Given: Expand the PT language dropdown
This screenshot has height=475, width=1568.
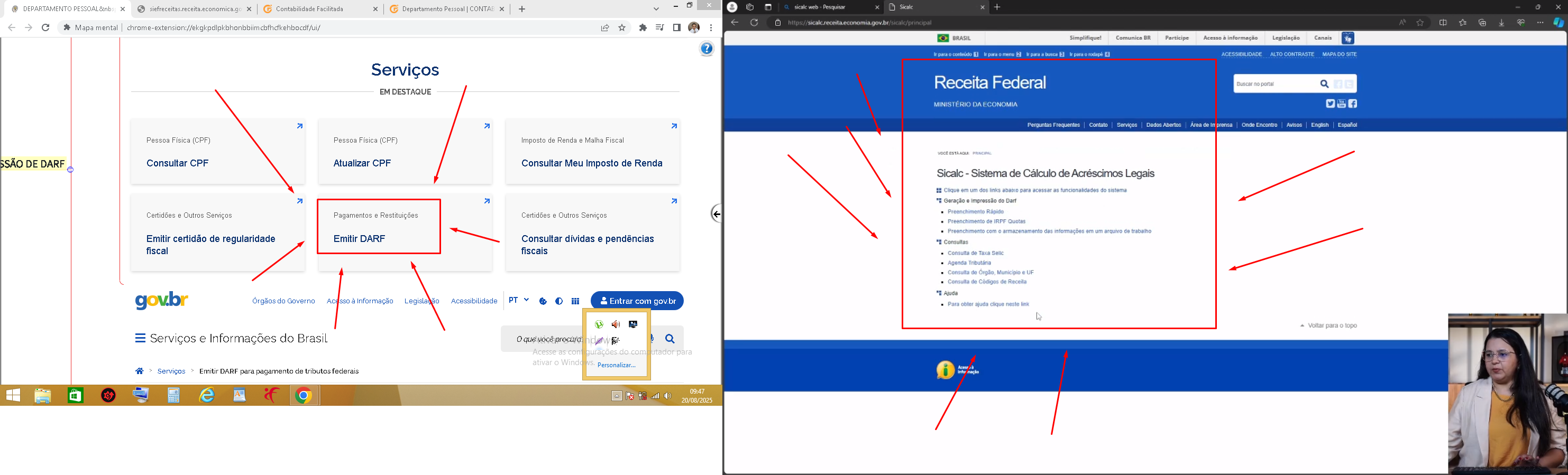Looking at the screenshot, I should click(x=519, y=301).
